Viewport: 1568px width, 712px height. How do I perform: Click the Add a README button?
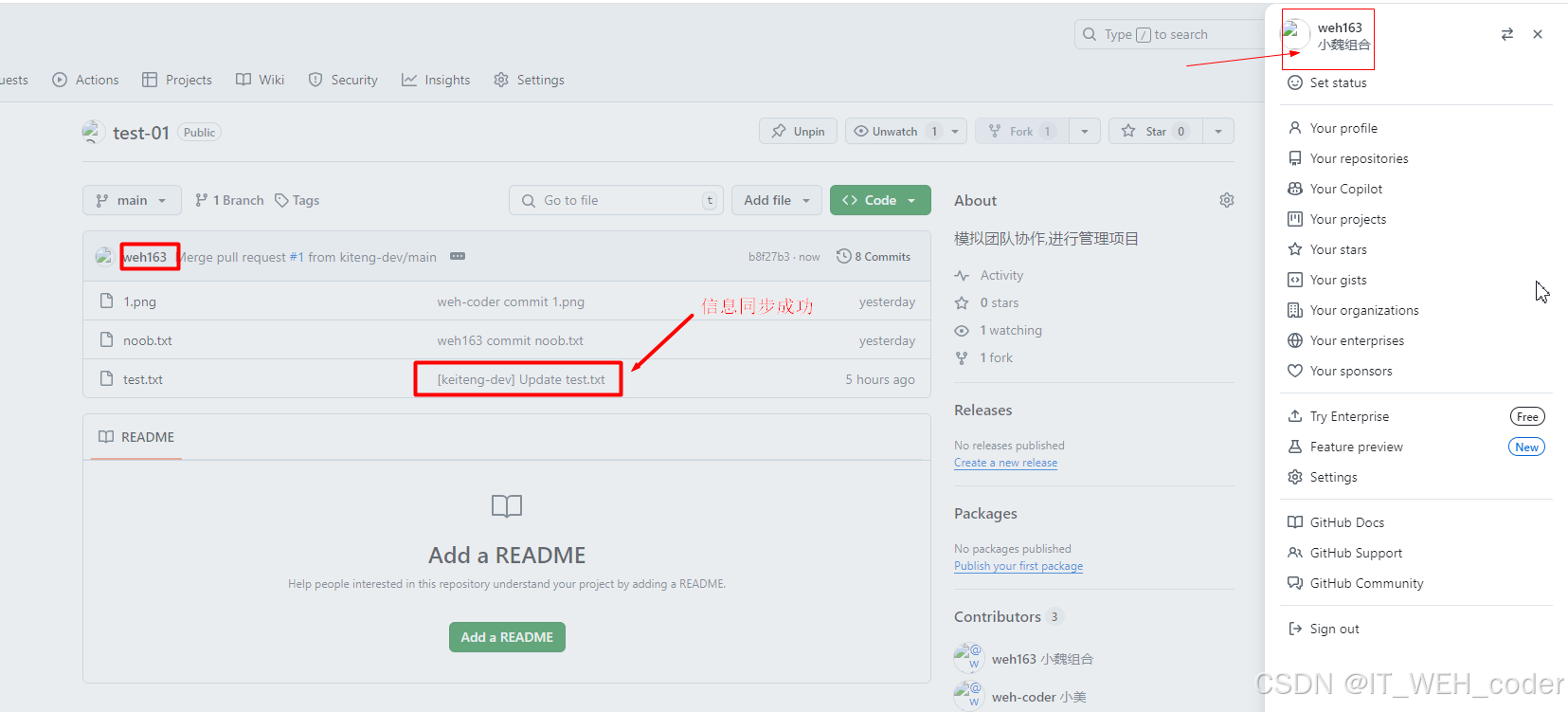507,637
